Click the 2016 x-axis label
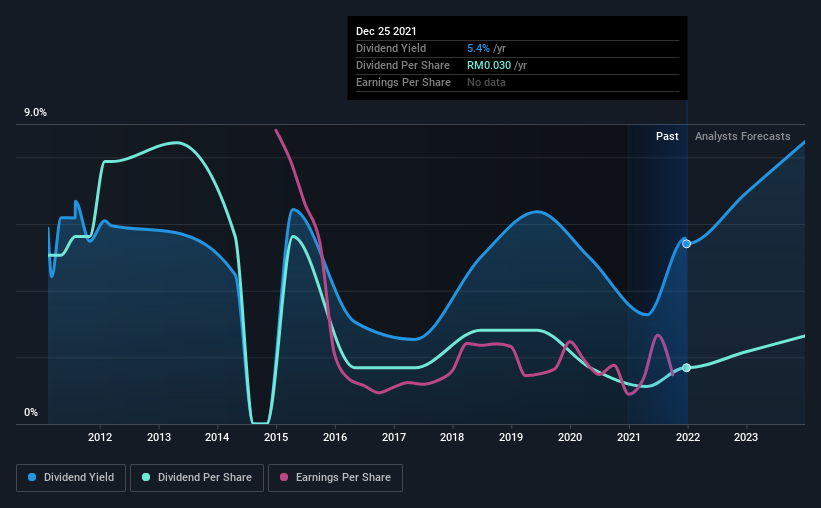 [335, 437]
